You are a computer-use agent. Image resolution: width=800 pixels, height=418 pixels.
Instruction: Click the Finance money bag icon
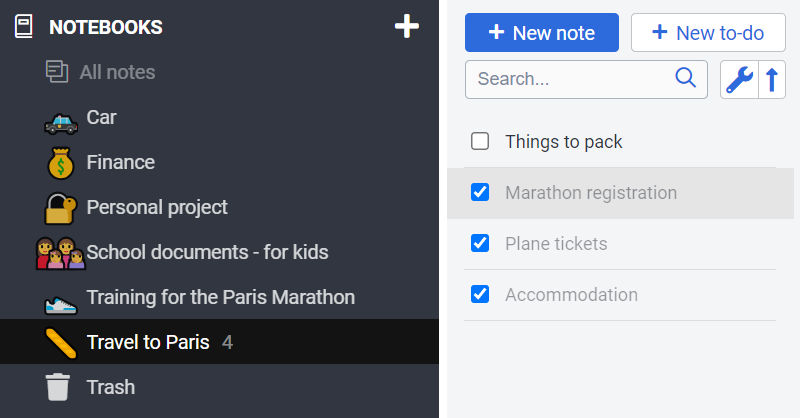pyautogui.click(x=60, y=163)
